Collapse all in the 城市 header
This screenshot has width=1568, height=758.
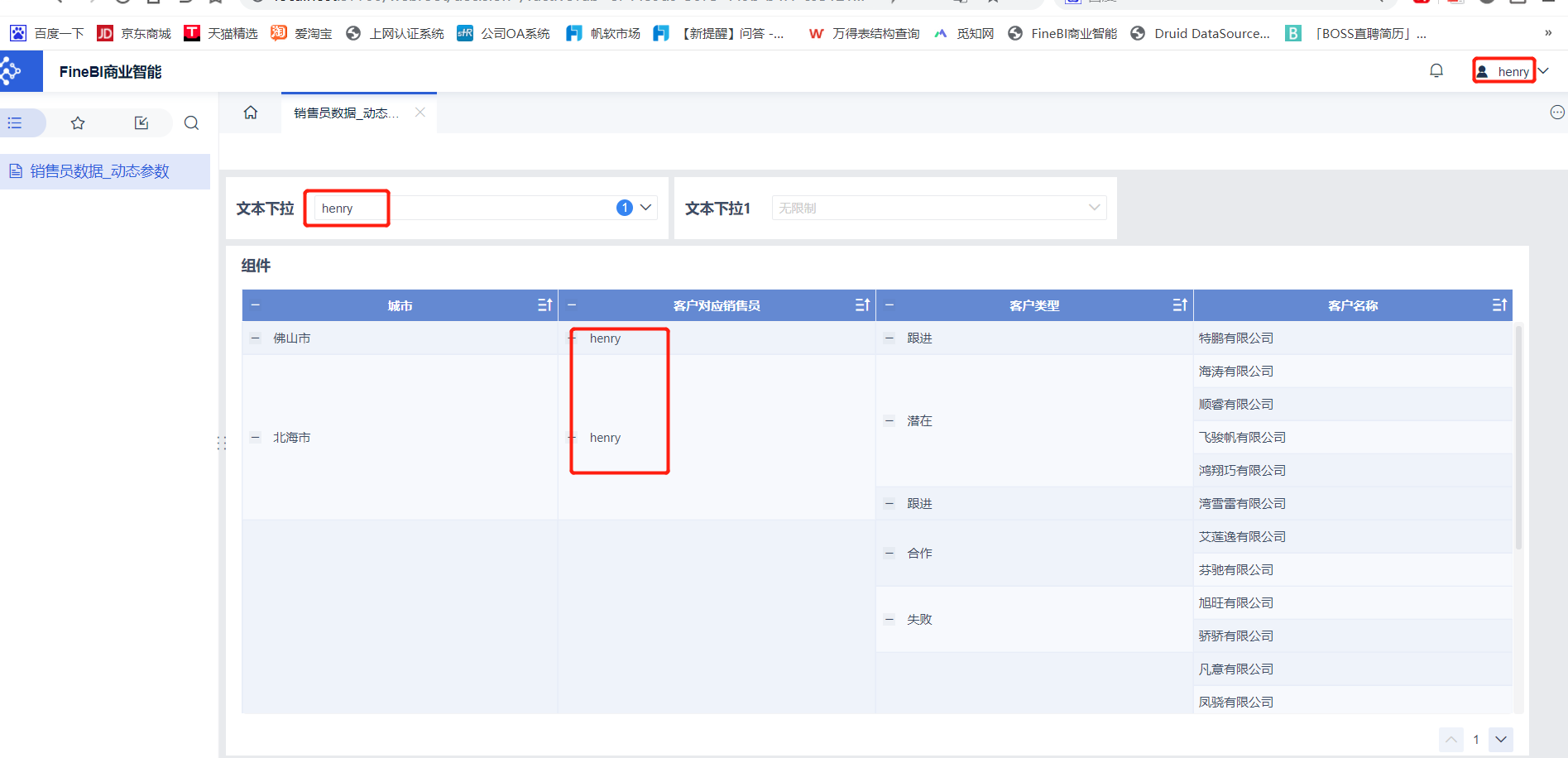click(256, 305)
